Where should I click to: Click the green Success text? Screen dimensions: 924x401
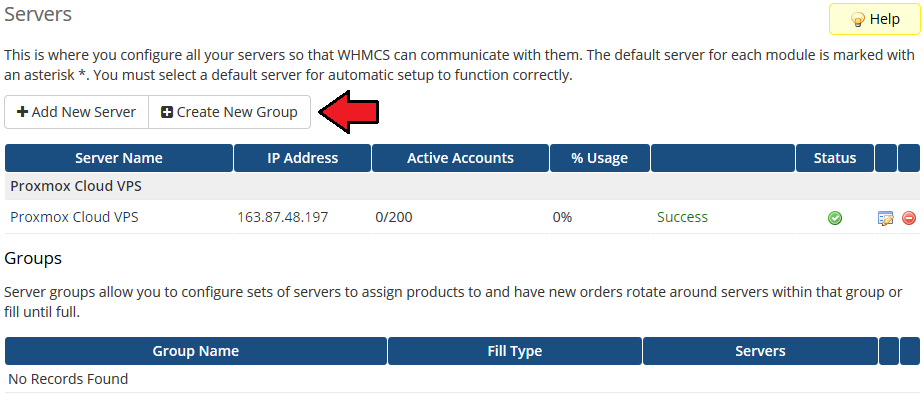(x=682, y=217)
